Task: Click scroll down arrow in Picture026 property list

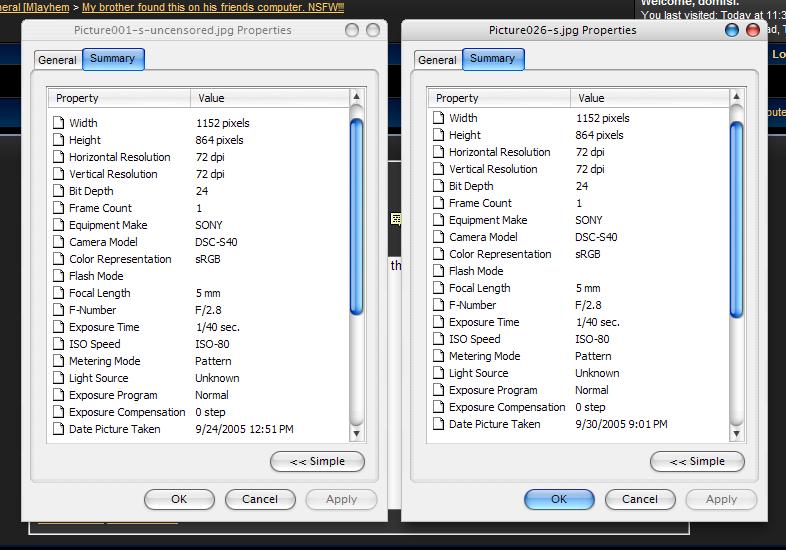Action: tap(736, 434)
